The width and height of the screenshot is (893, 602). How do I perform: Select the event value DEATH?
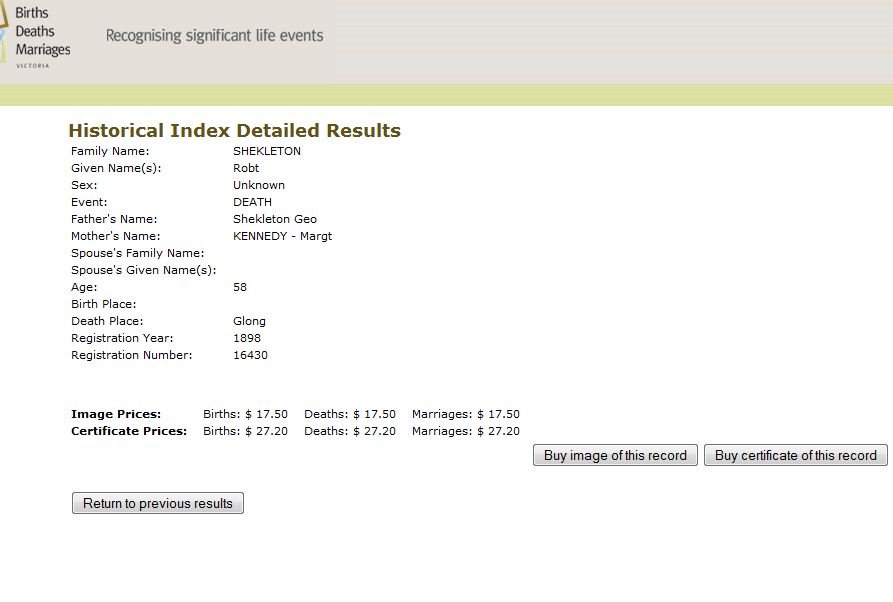[252, 202]
